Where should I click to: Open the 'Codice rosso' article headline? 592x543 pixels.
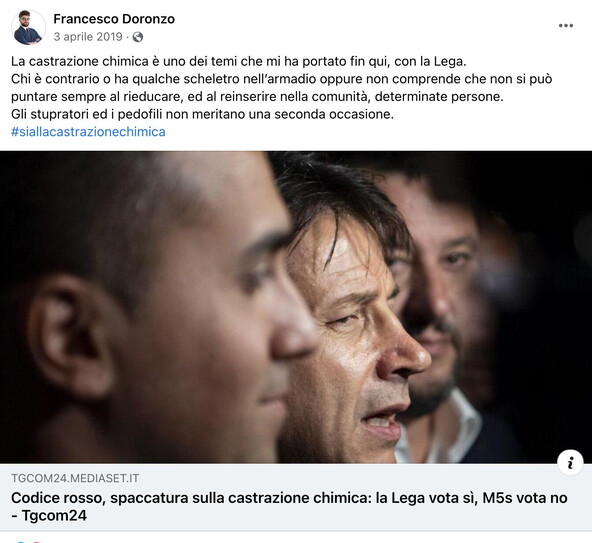click(x=289, y=498)
